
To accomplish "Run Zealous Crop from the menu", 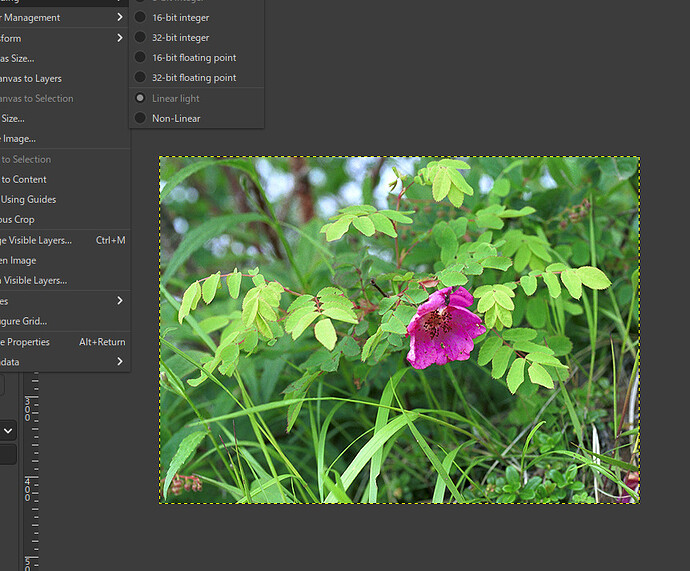I will pos(18,219).
